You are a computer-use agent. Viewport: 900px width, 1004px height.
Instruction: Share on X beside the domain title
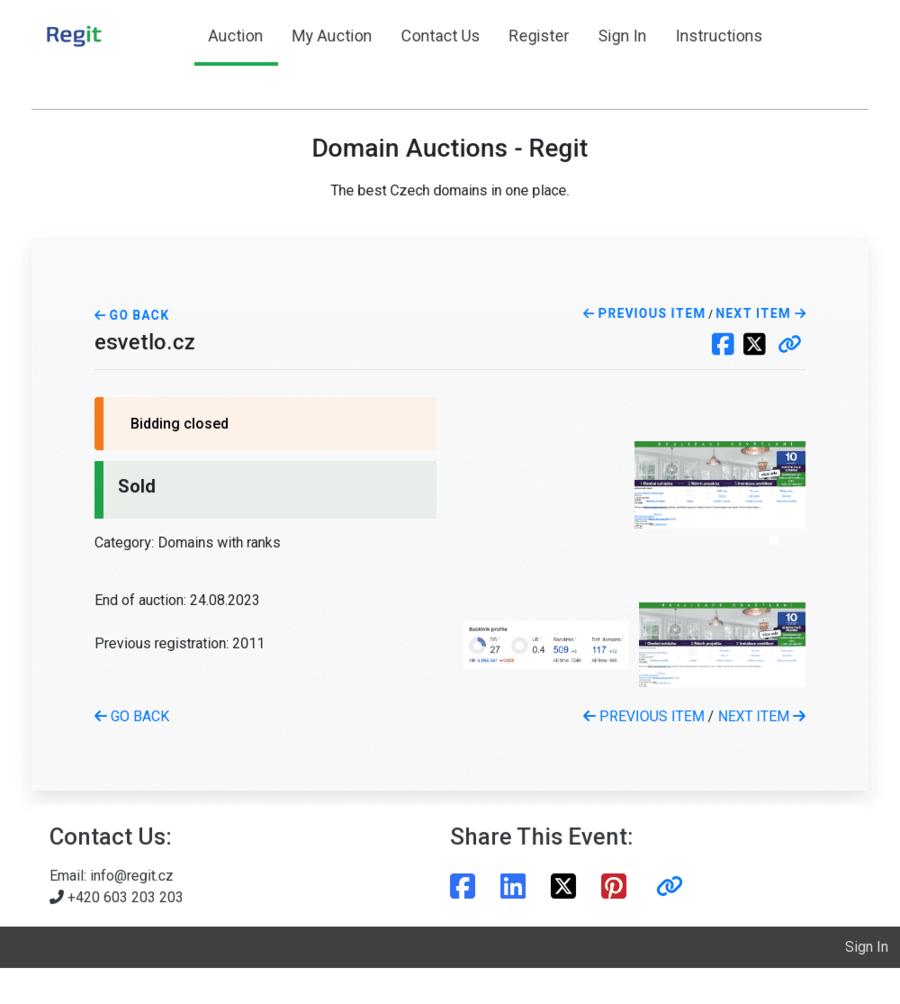tap(754, 344)
